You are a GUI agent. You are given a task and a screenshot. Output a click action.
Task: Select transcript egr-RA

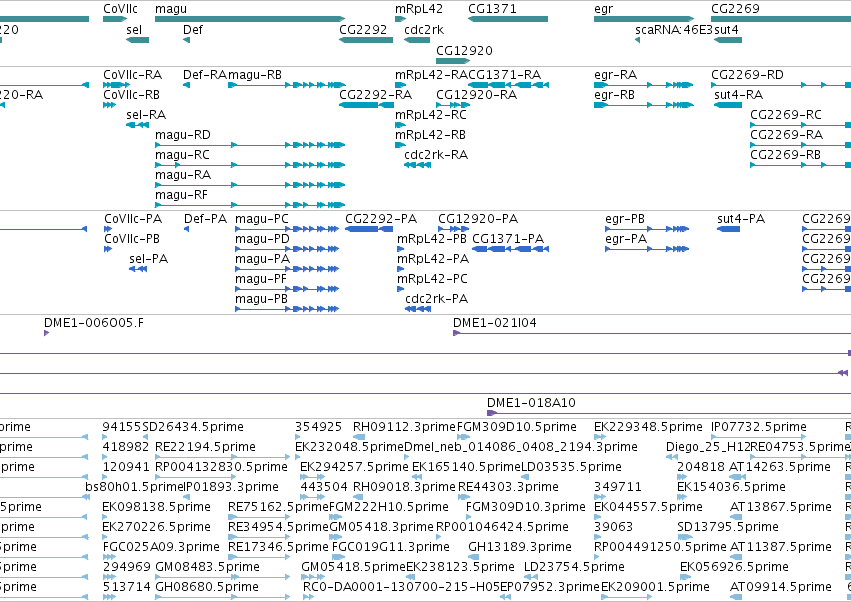click(615, 74)
